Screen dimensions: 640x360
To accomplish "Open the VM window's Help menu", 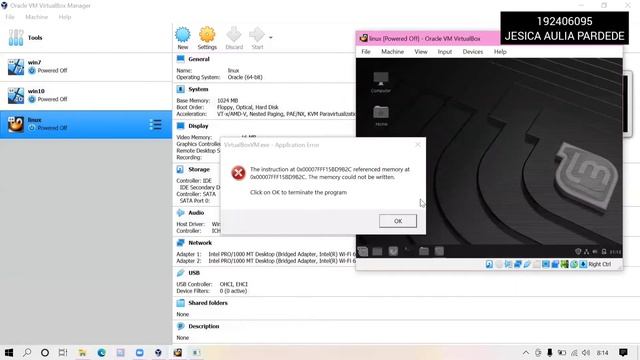I will point(500,52).
